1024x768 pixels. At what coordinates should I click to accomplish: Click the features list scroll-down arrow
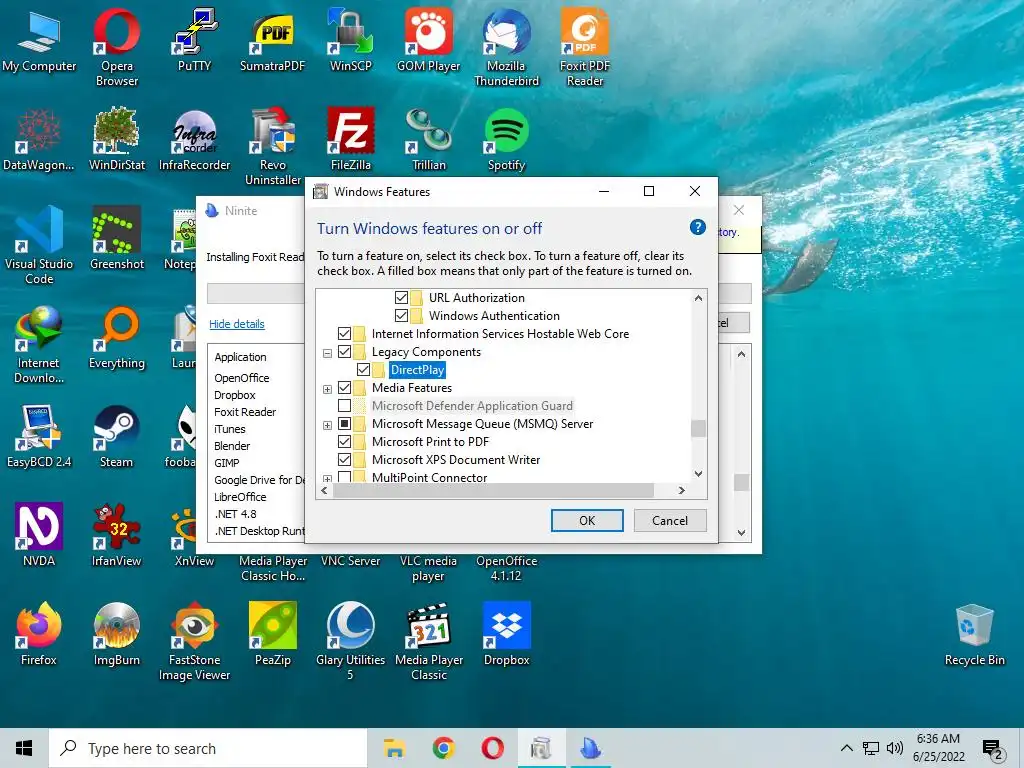[x=698, y=473]
